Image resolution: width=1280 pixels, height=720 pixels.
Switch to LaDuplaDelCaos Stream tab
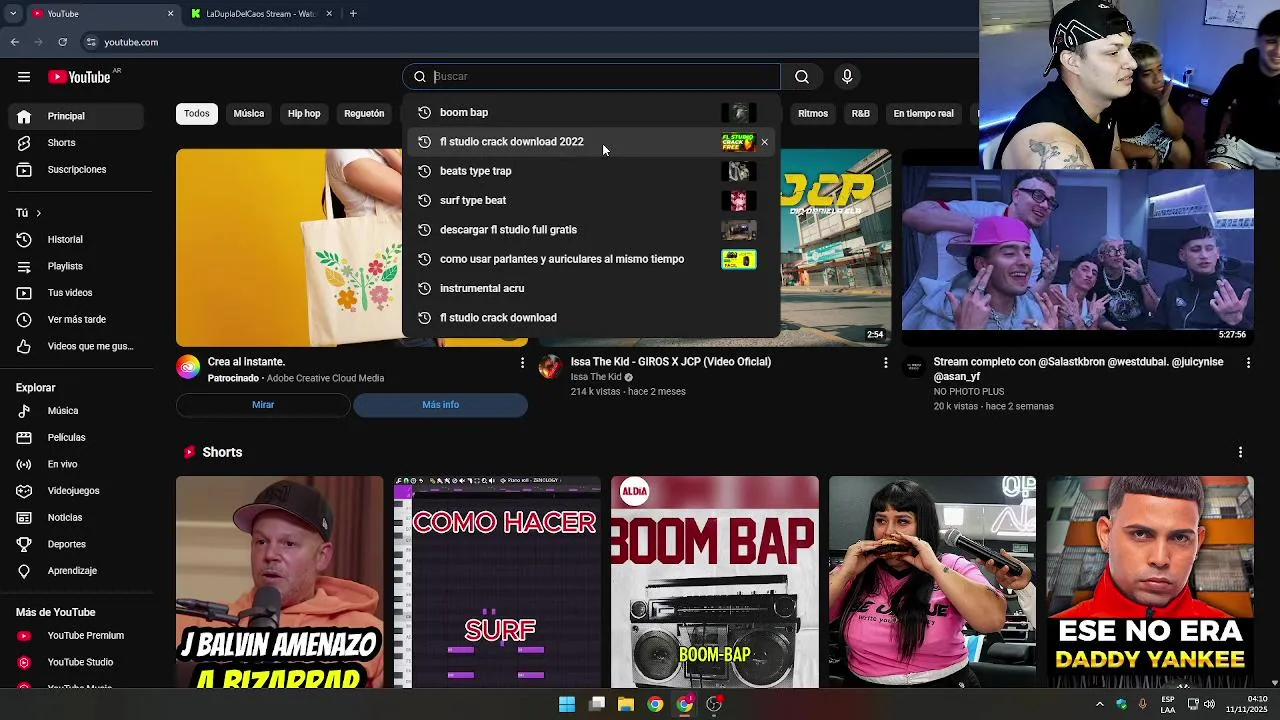pos(262,14)
